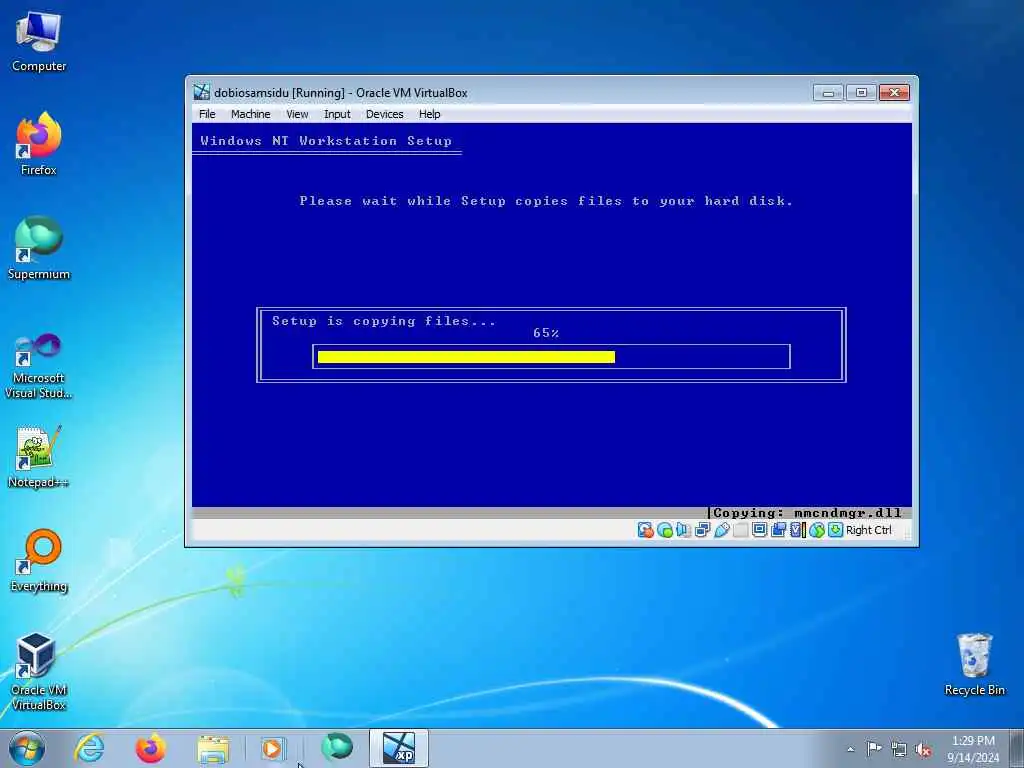Click the hard disk activity indicator in VirtualBox status bar
The width and height of the screenshot is (1024, 768).
[645, 530]
